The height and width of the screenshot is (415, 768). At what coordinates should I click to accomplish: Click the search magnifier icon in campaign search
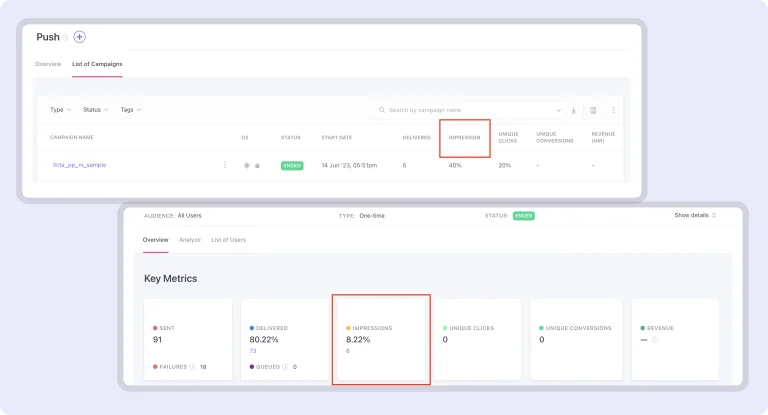click(383, 110)
